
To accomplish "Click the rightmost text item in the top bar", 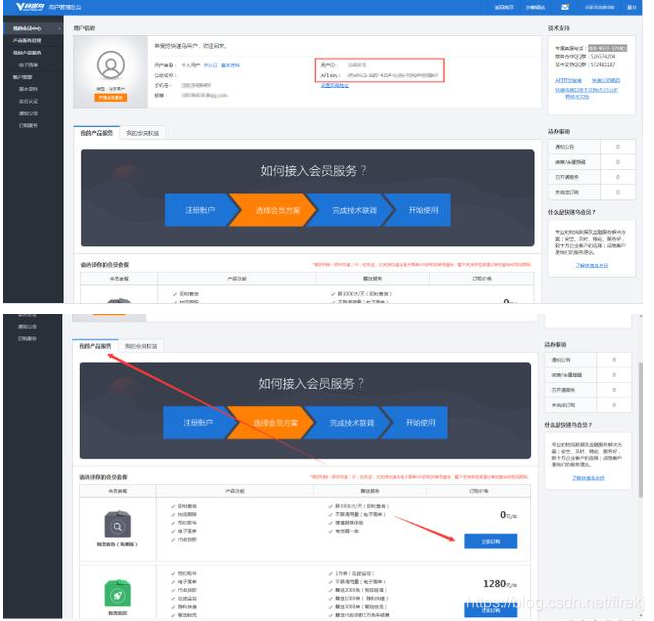I will coord(631,7).
